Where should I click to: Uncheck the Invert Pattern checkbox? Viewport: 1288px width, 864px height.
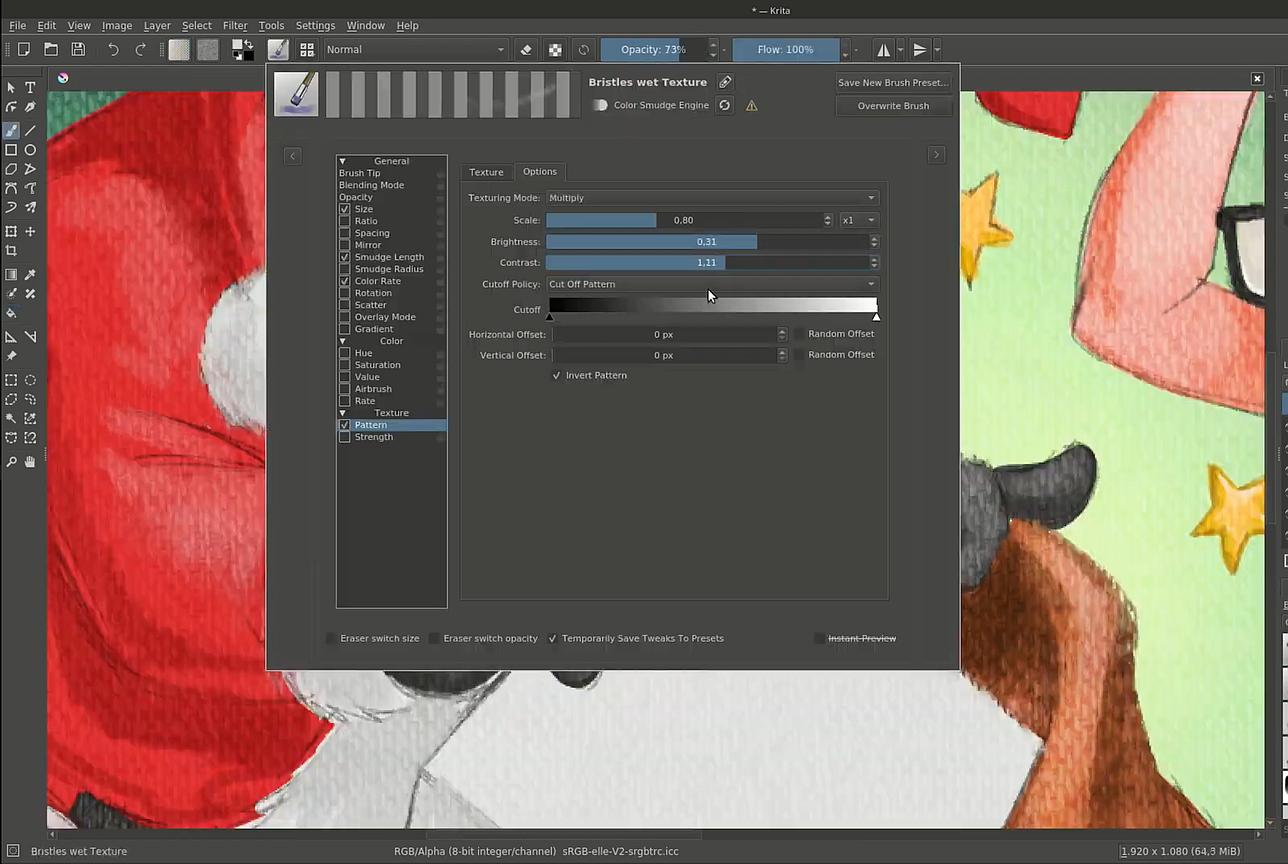click(556, 375)
